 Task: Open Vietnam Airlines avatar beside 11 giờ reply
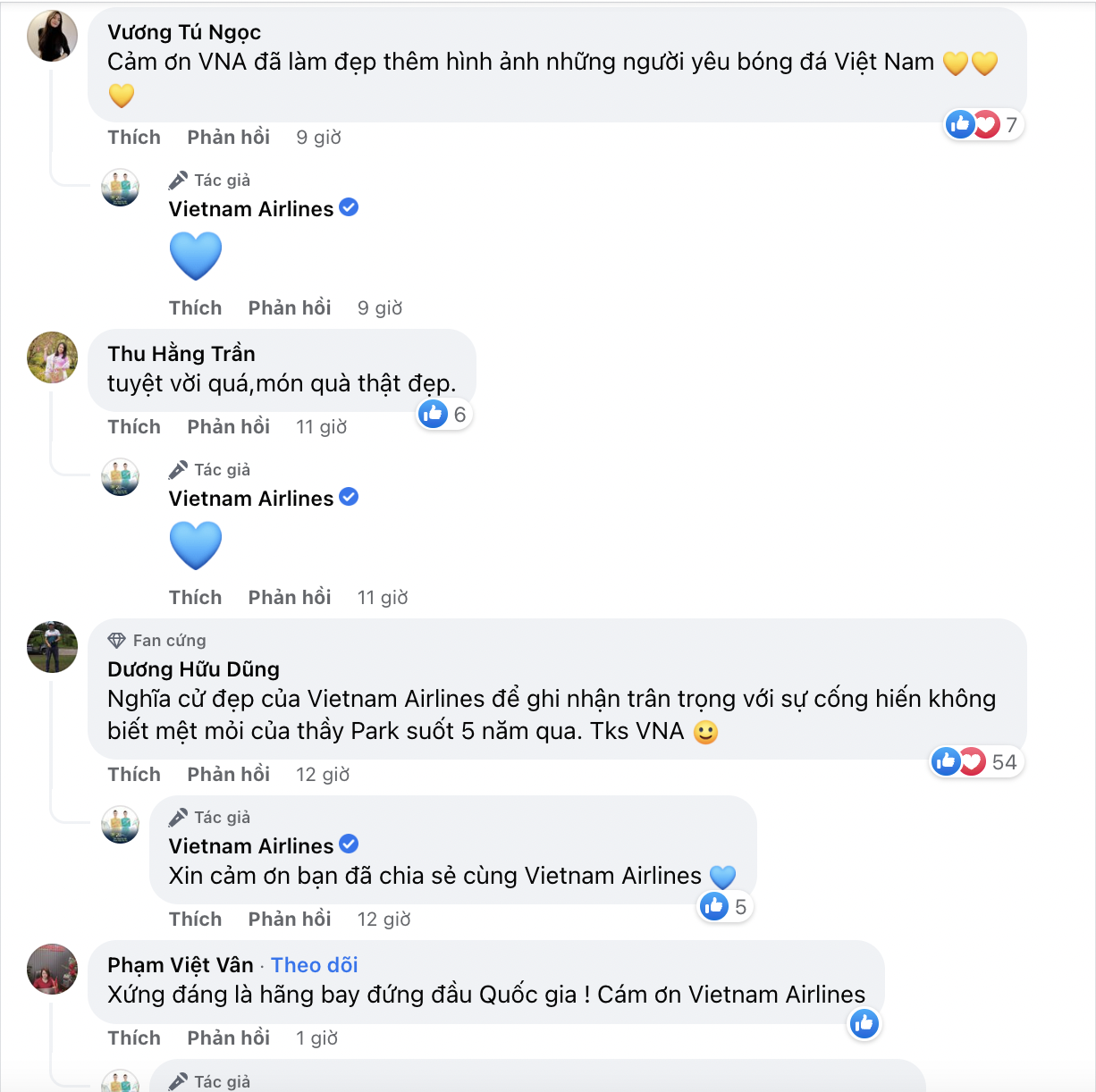tap(120, 477)
